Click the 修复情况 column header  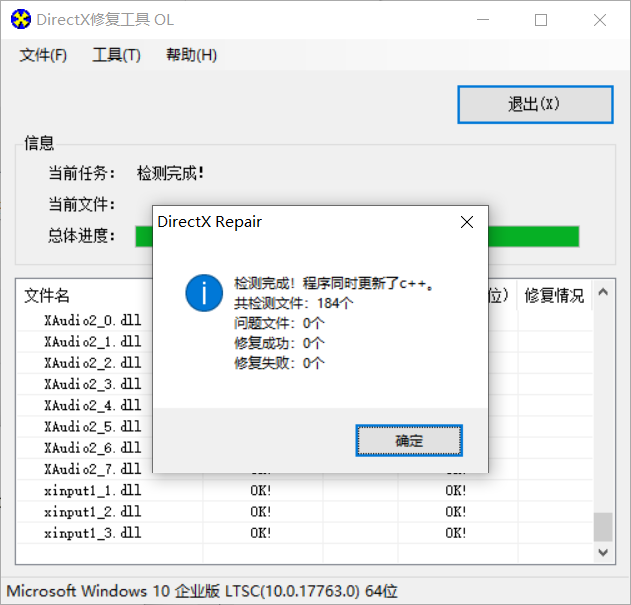[x=554, y=295]
